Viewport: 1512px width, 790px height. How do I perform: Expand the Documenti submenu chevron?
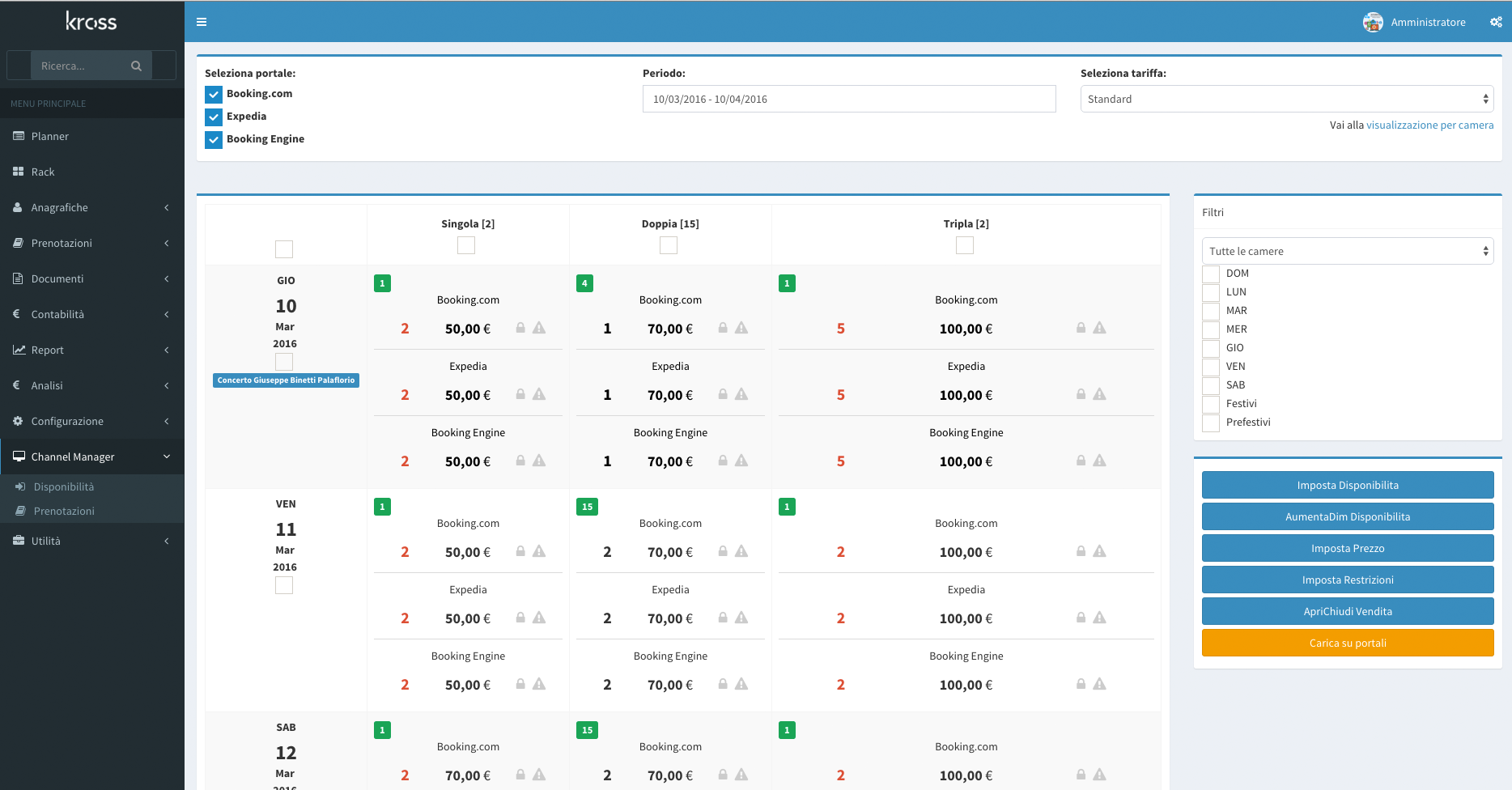[x=167, y=278]
